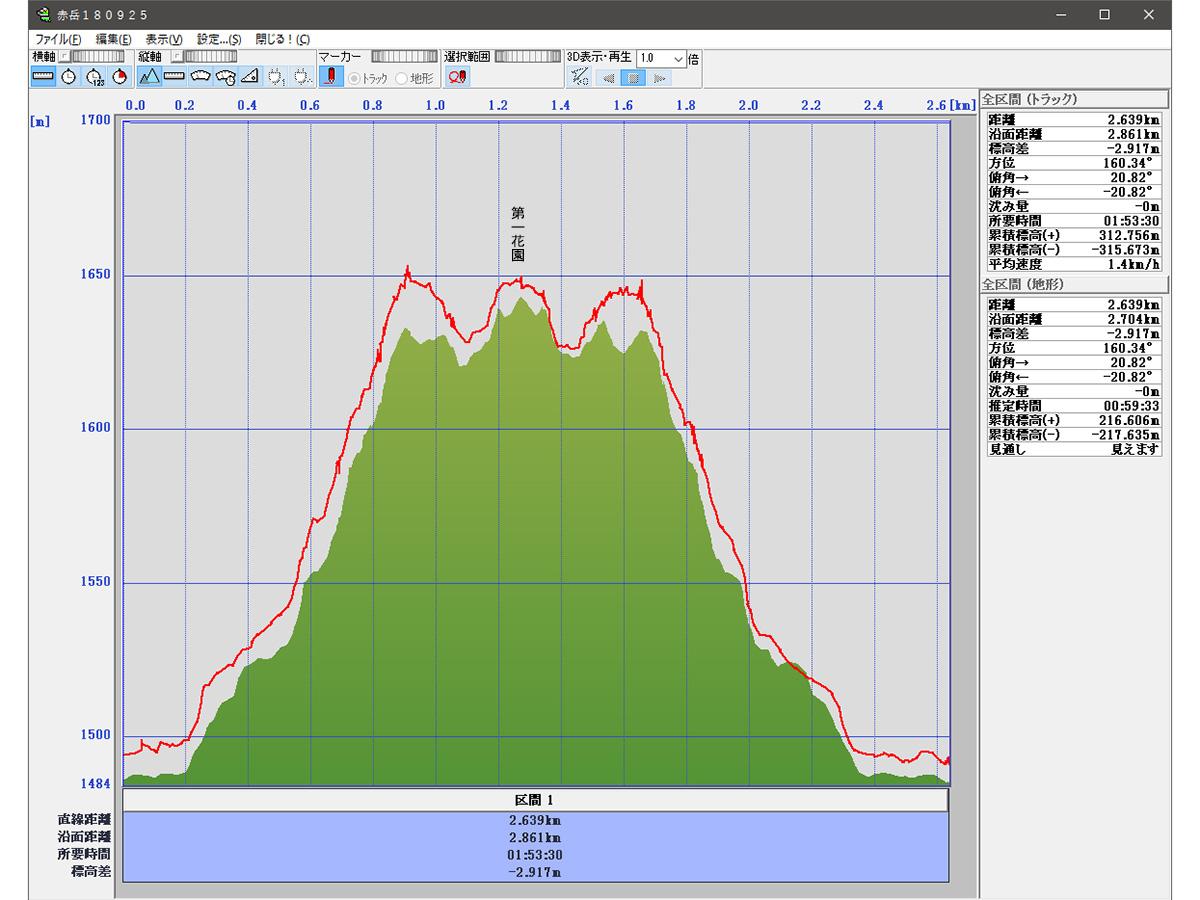The width and height of the screenshot is (1200, 900).
Task: Toggle the small checkbox beside 横軸
Action: pyautogui.click(x=65, y=58)
